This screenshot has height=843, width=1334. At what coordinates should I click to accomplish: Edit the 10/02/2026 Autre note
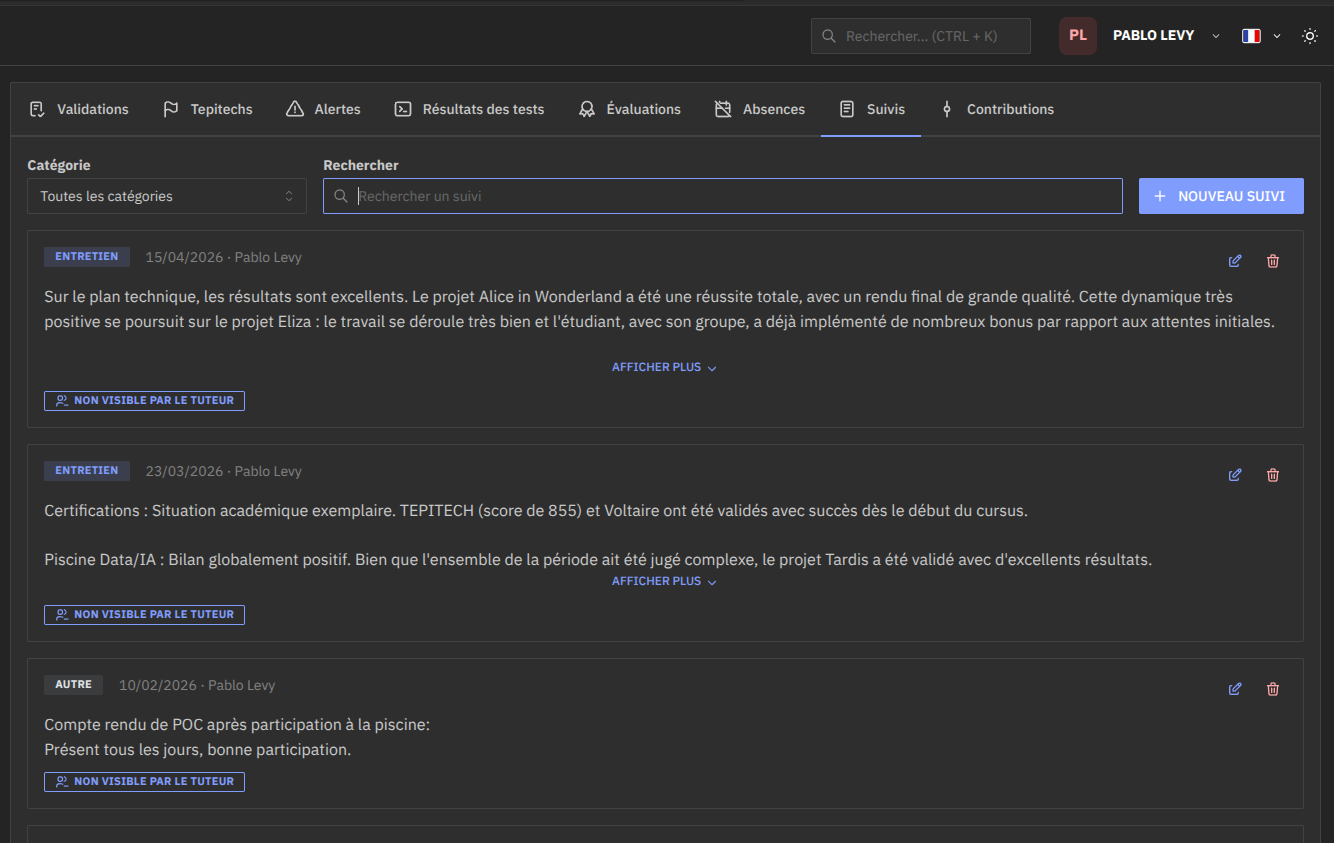point(1235,689)
